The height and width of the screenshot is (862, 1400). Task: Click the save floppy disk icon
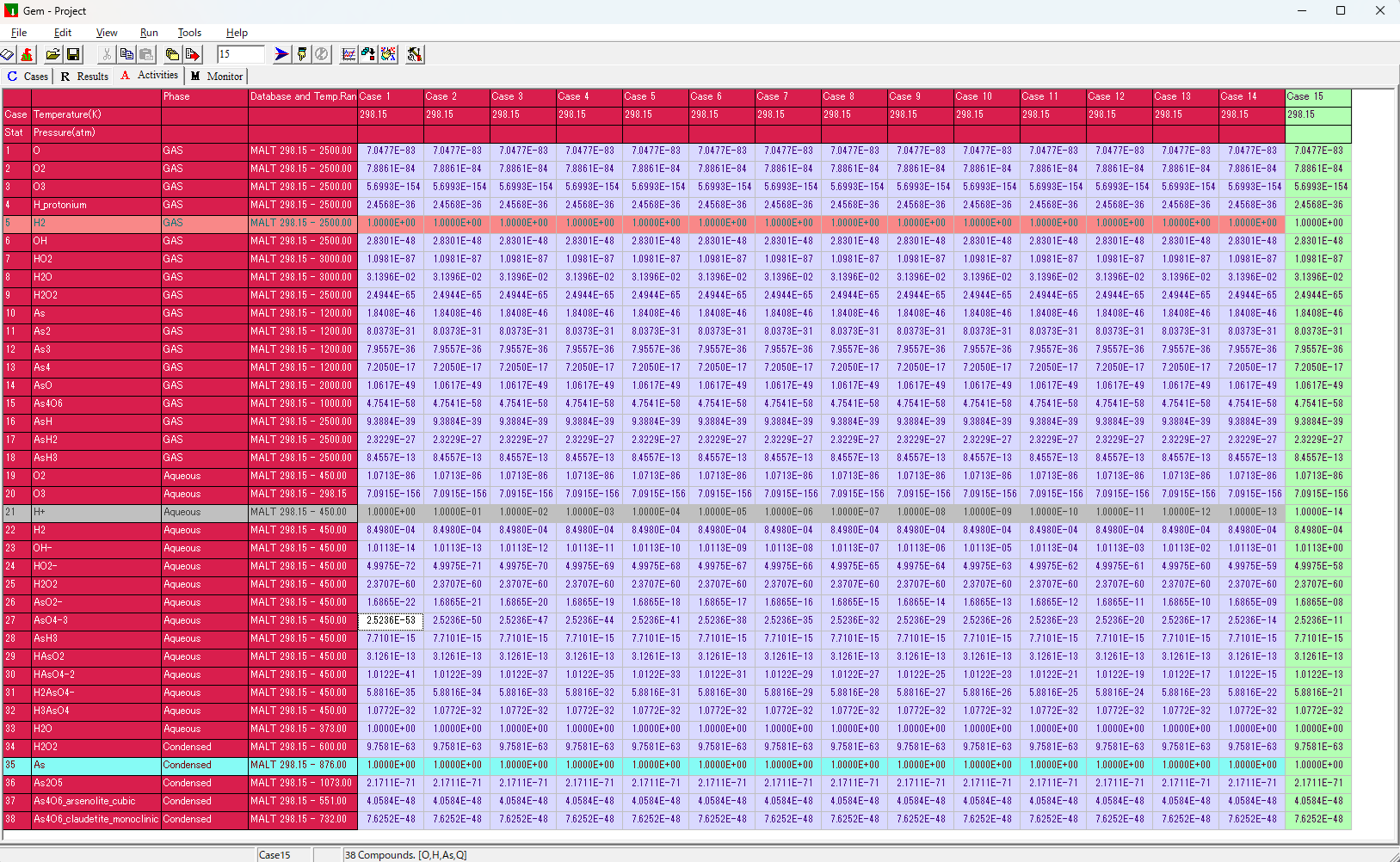click(73, 54)
